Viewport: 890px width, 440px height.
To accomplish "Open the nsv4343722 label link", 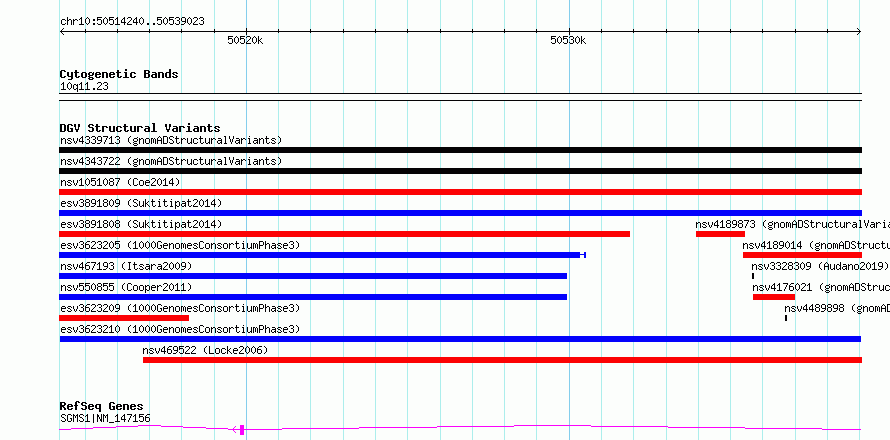I will click(171, 161).
